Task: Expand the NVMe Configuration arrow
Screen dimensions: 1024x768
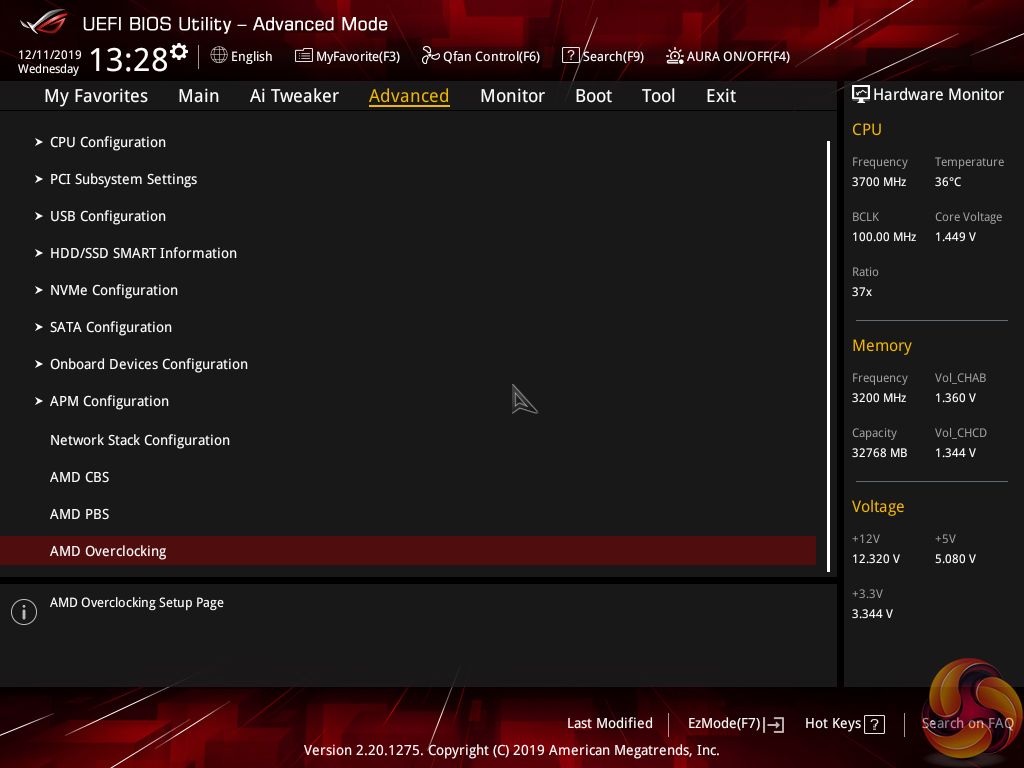Action: [x=39, y=290]
